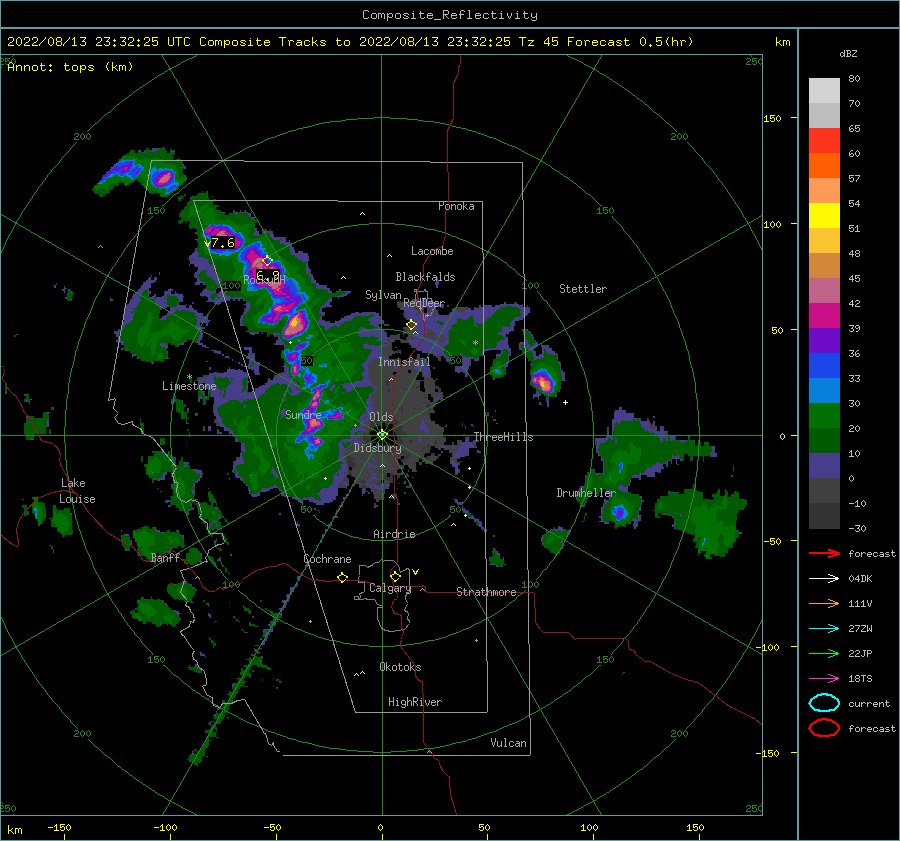Pick the light gray 70-80 dBZ swatch

tap(824, 90)
